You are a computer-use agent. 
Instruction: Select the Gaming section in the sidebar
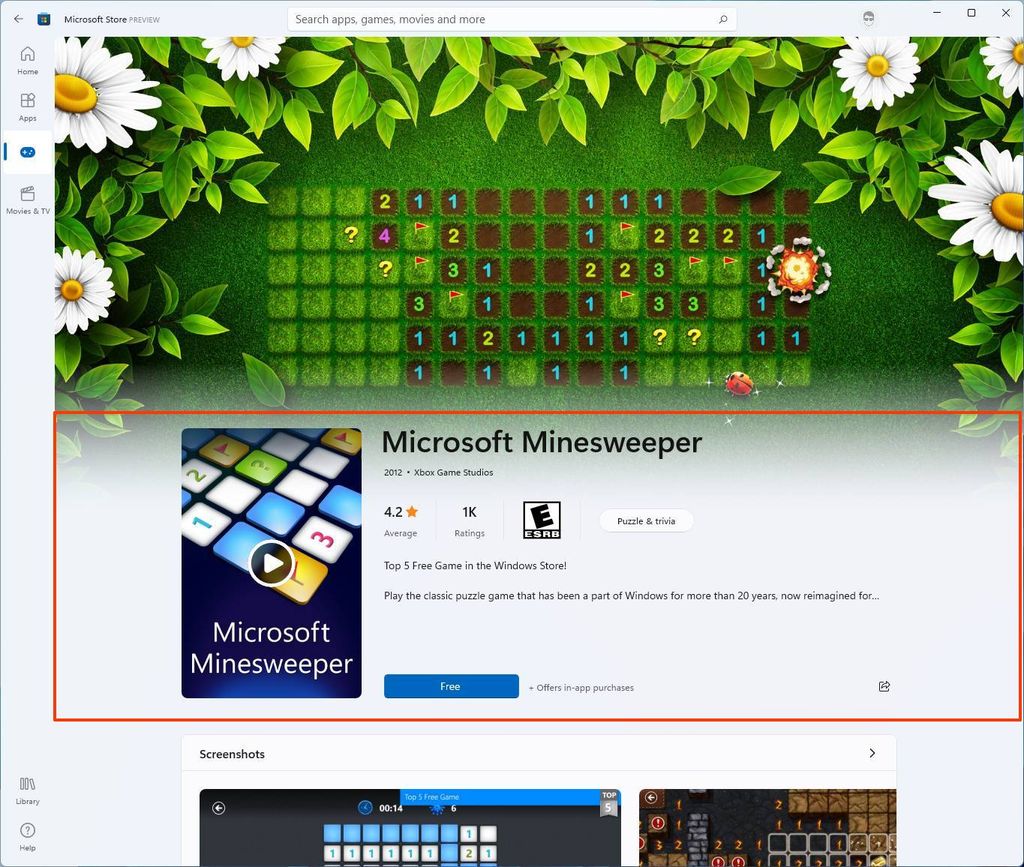27,152
